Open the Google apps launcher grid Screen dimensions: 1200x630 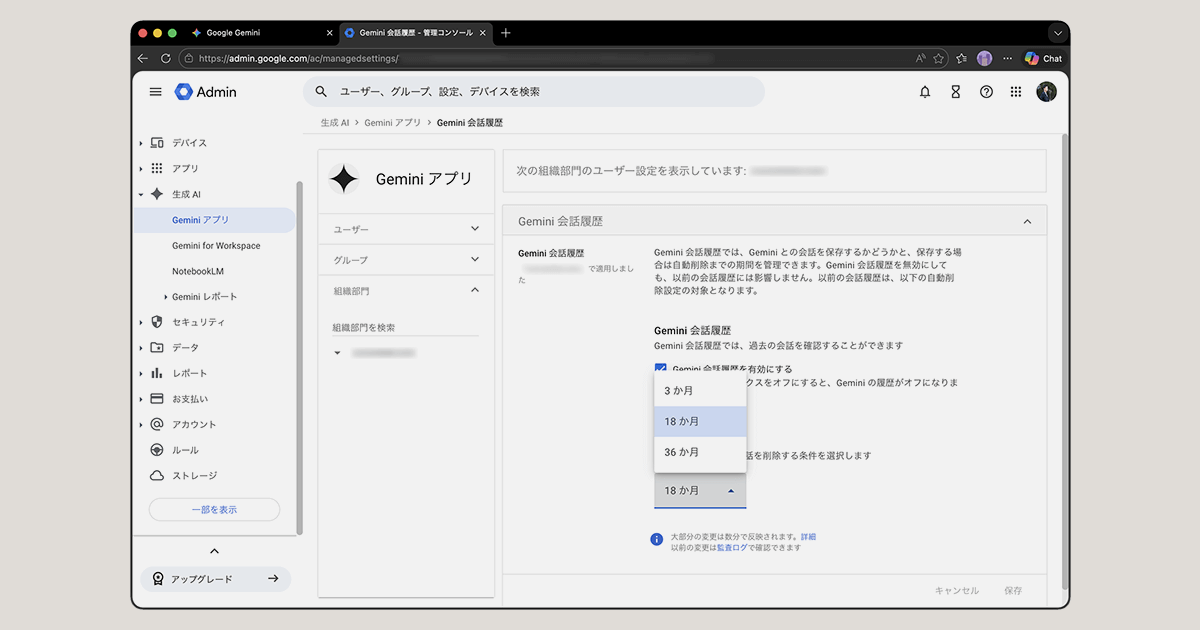pyautogui.click(x=1016, y=91)
